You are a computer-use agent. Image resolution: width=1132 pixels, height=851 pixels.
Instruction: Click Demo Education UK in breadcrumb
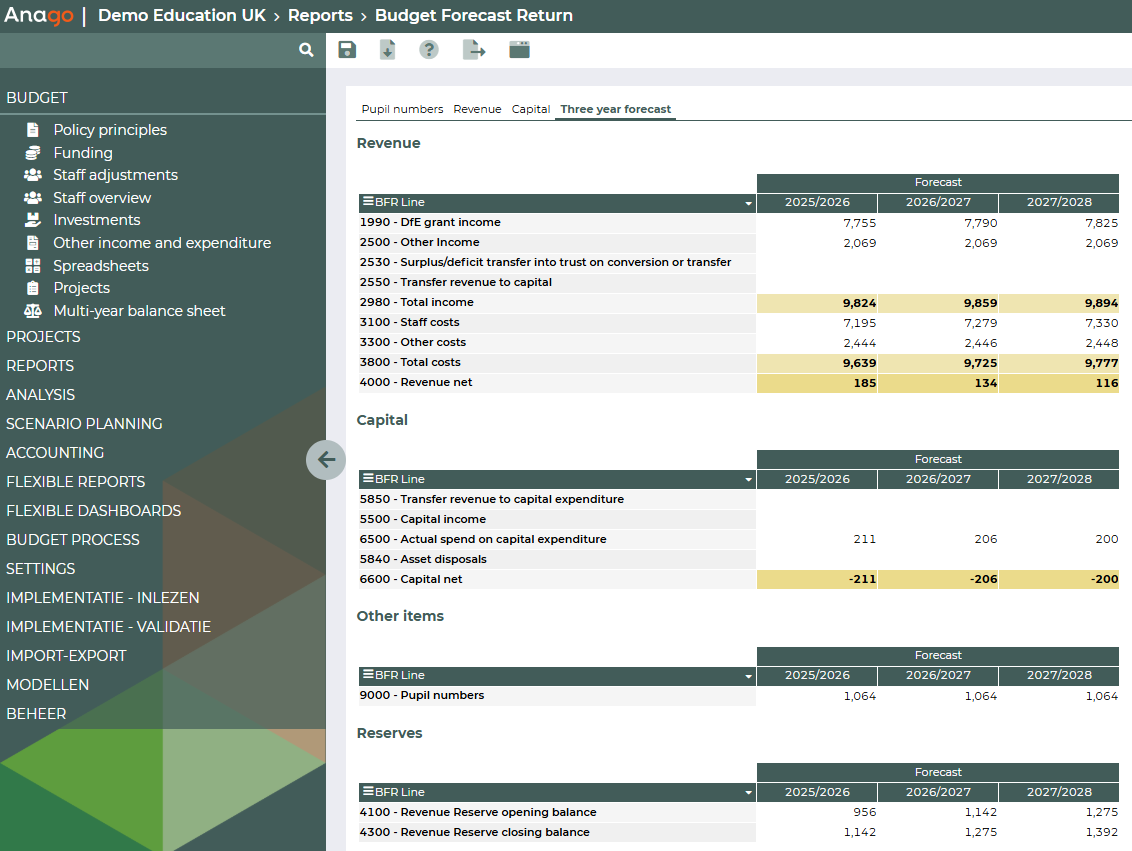click(x=182, y=15)
